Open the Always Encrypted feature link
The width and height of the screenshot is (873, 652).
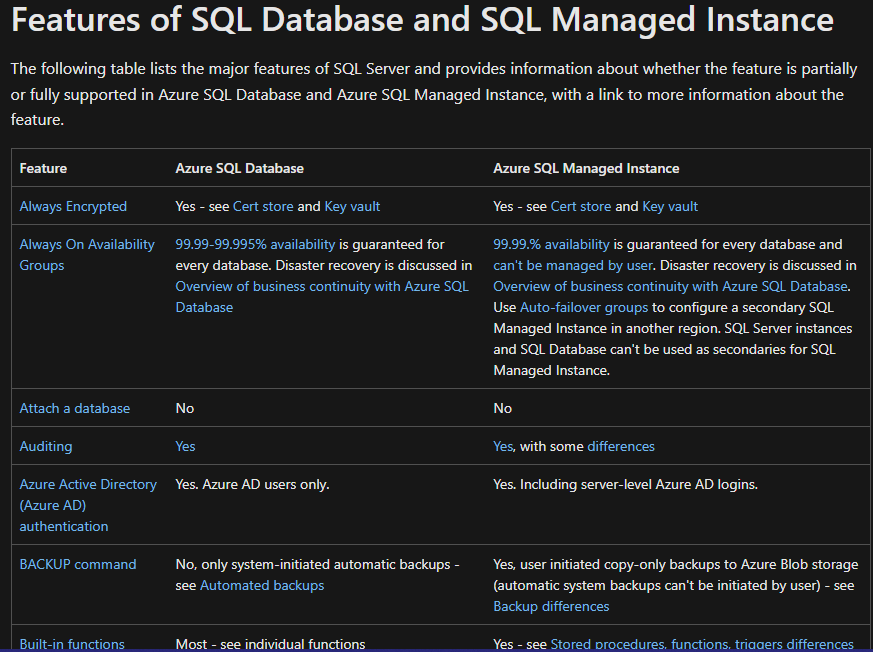[x=73, y=206]
